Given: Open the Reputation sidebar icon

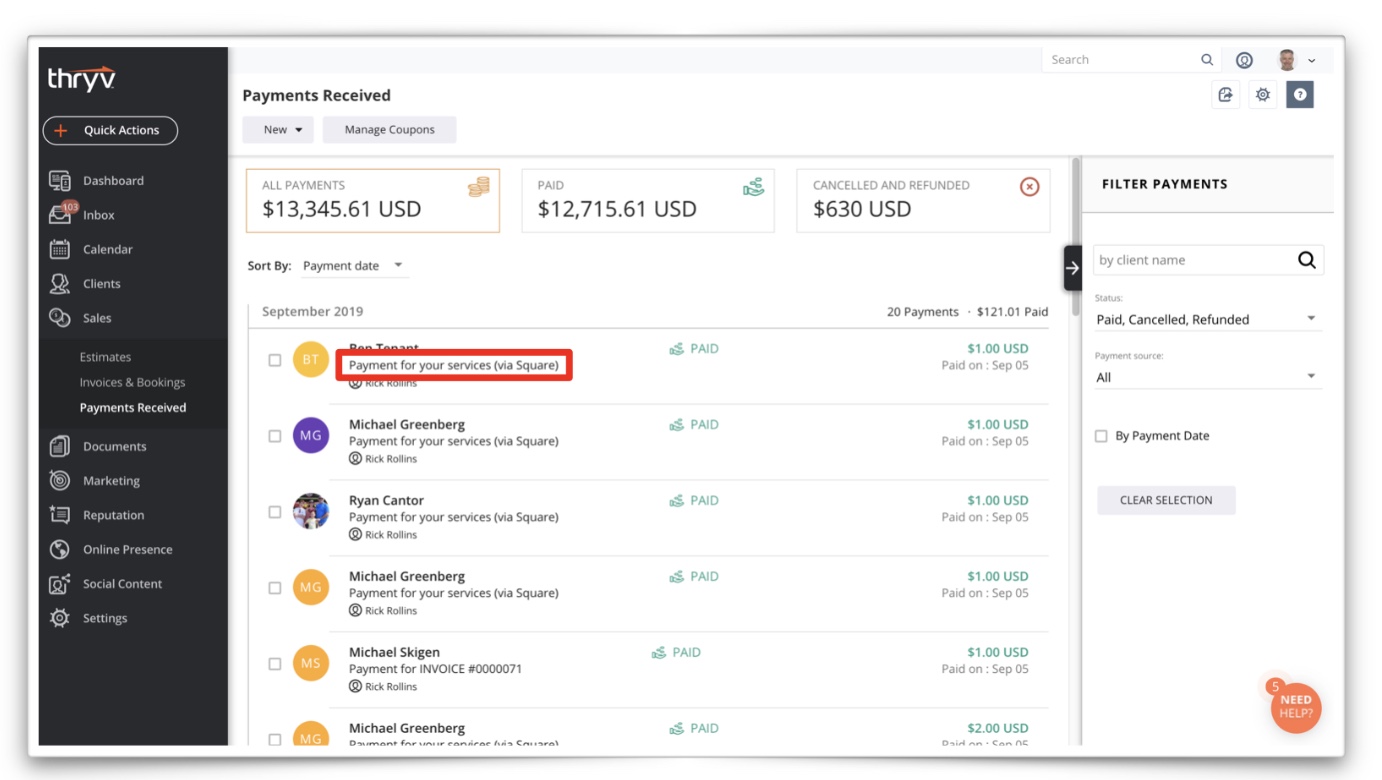Looking at the screenshot, I should 60,515.
